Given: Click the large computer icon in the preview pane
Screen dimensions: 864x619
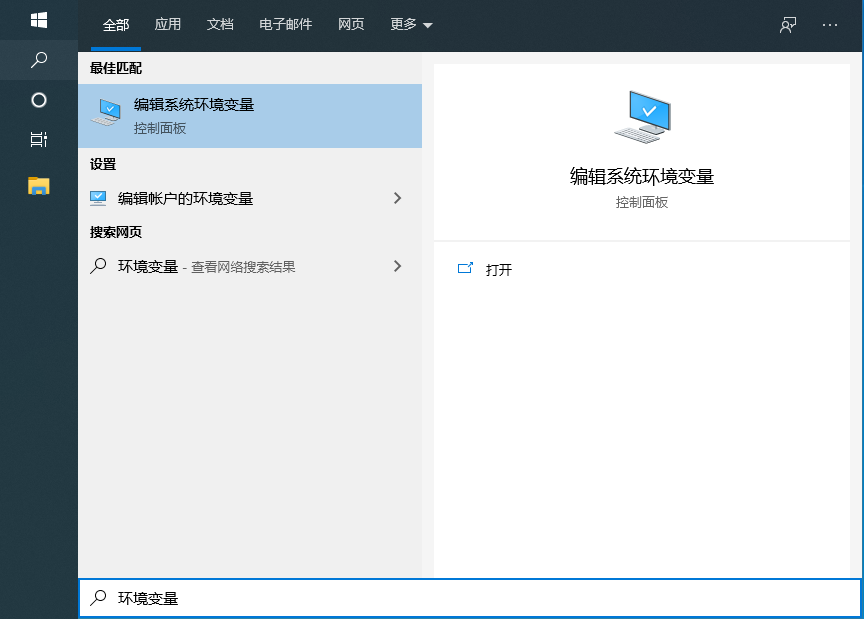Looking at the screenshot, I should click(x=642, y=117).
